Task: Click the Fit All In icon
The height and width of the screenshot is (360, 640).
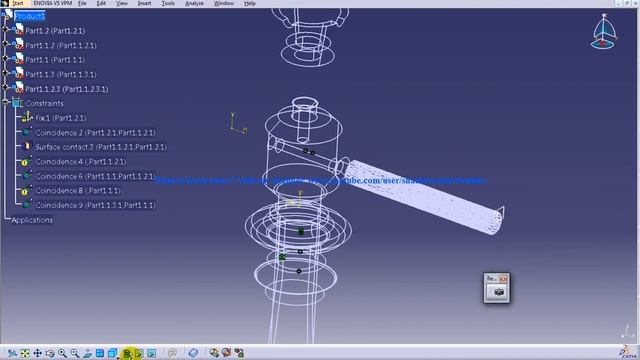Action: pos(25,353)
